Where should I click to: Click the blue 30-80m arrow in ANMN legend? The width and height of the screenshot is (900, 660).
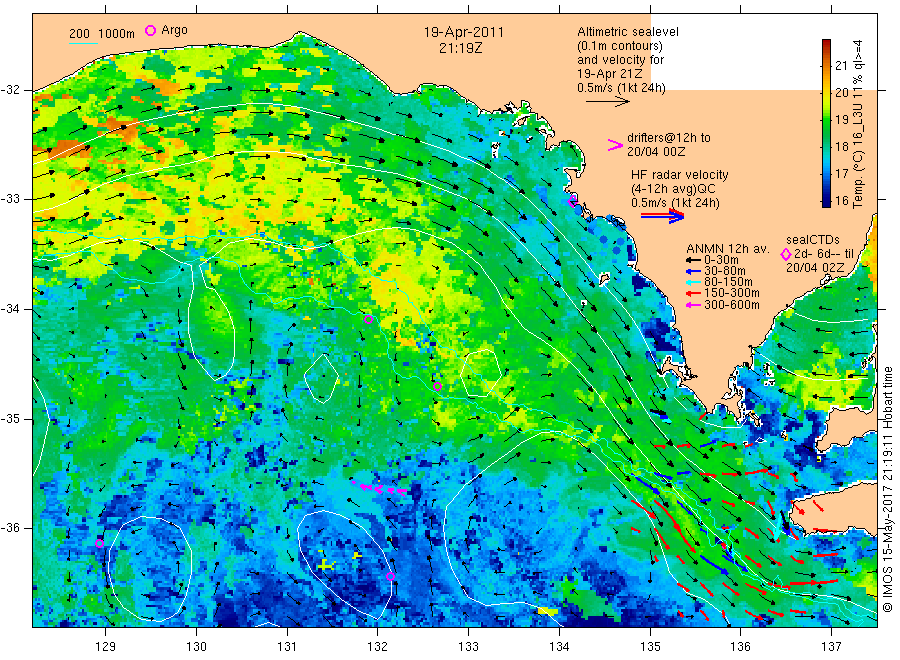tap(693, 271)
